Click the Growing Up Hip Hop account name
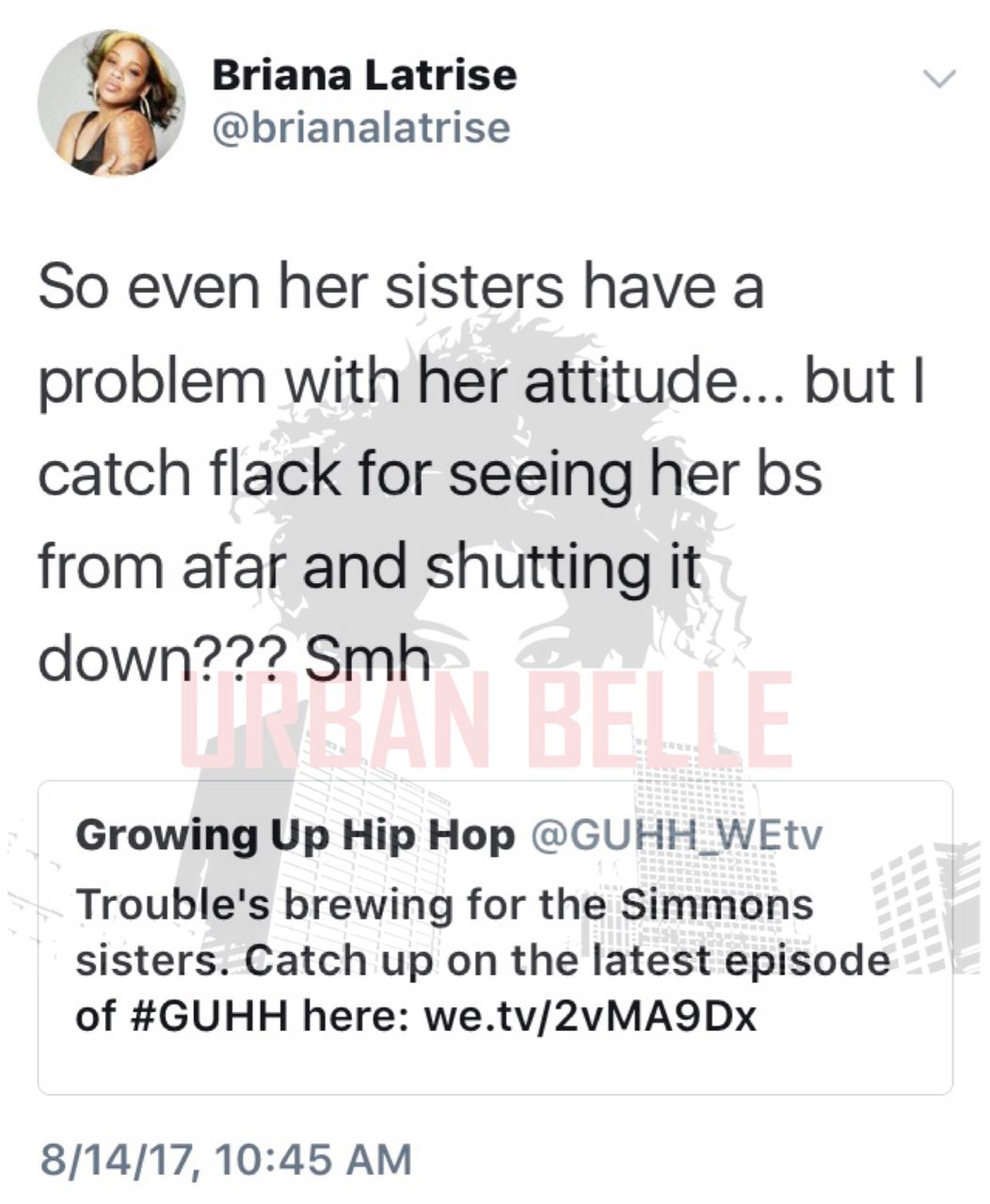This screenshot has width=990, height=1204. click(295, 834)
